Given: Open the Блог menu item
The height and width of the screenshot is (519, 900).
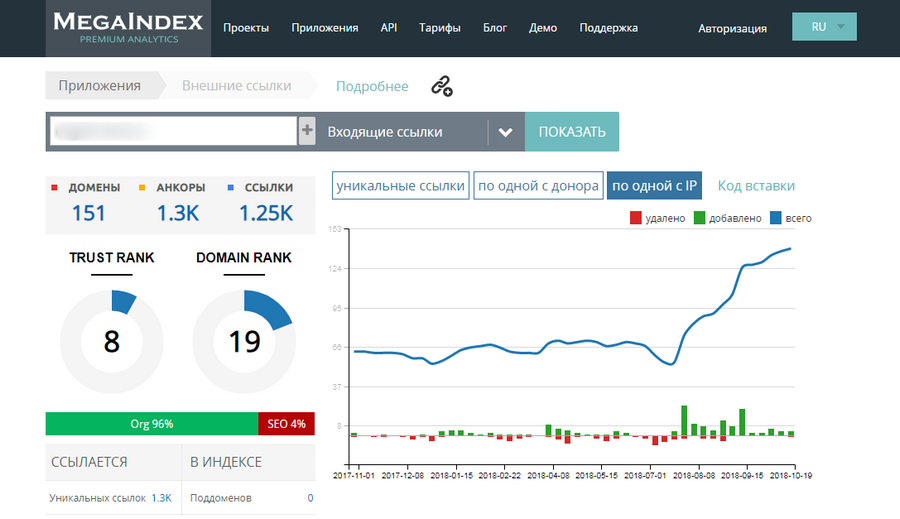Looking at the screenshot, I should pyautogui.click(x=495, y=28).
